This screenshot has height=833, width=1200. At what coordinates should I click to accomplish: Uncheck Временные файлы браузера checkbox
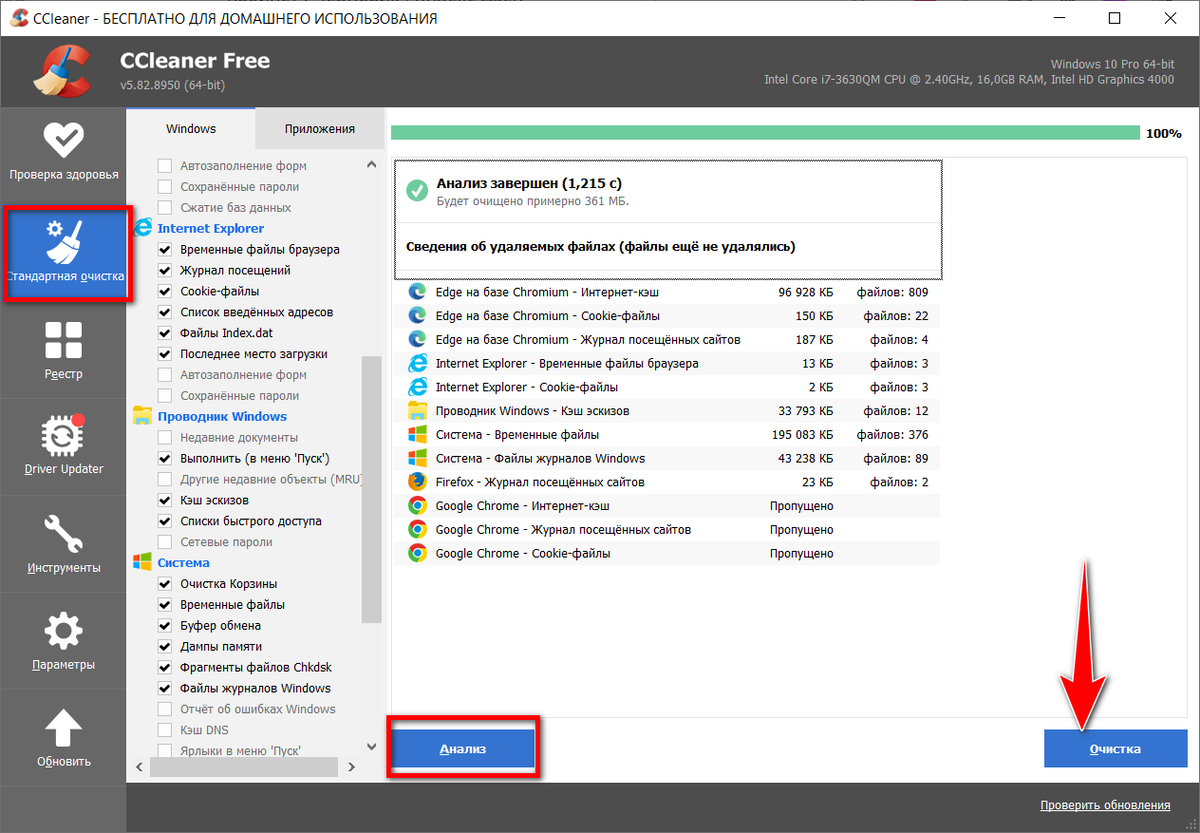tap(165, 249)
